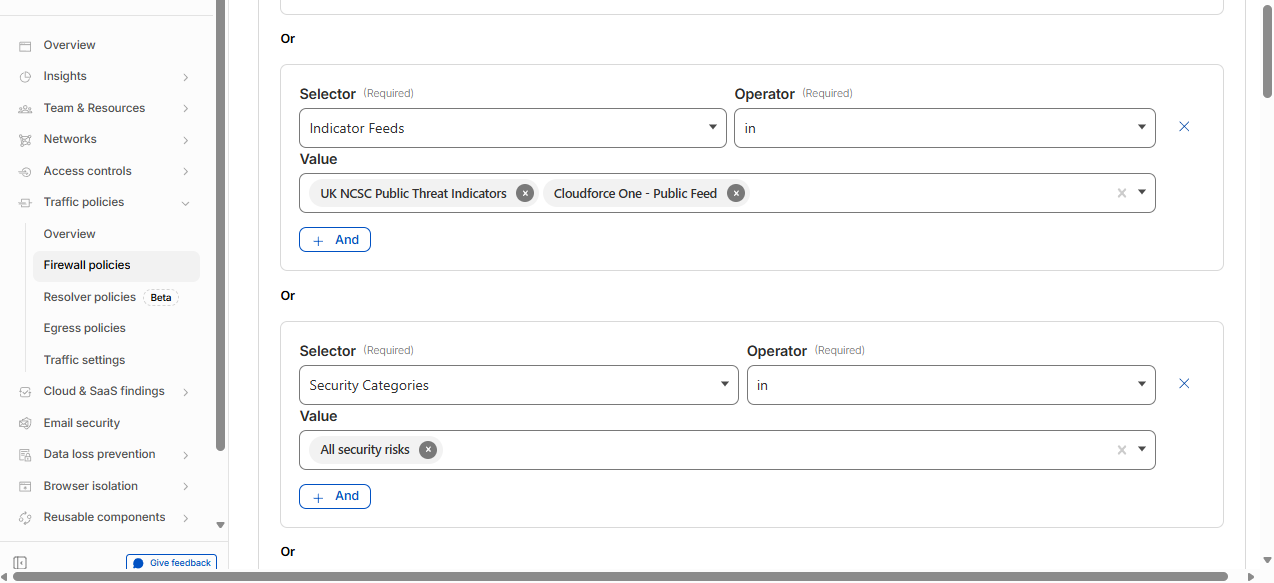Viewport: 1274px width, 583px height.
Task: Click the horizontal scrollbar at bottom
Action: click(x=620, y=577)
